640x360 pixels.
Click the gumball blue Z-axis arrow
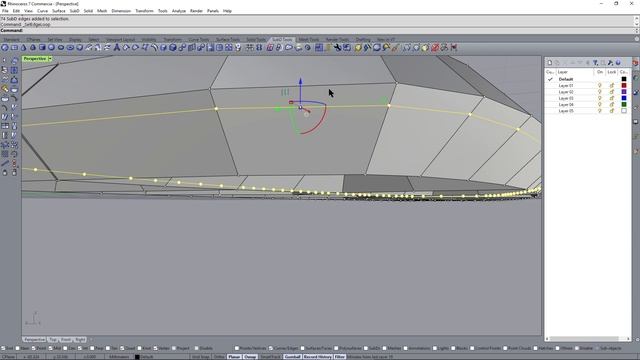(300, 81)
